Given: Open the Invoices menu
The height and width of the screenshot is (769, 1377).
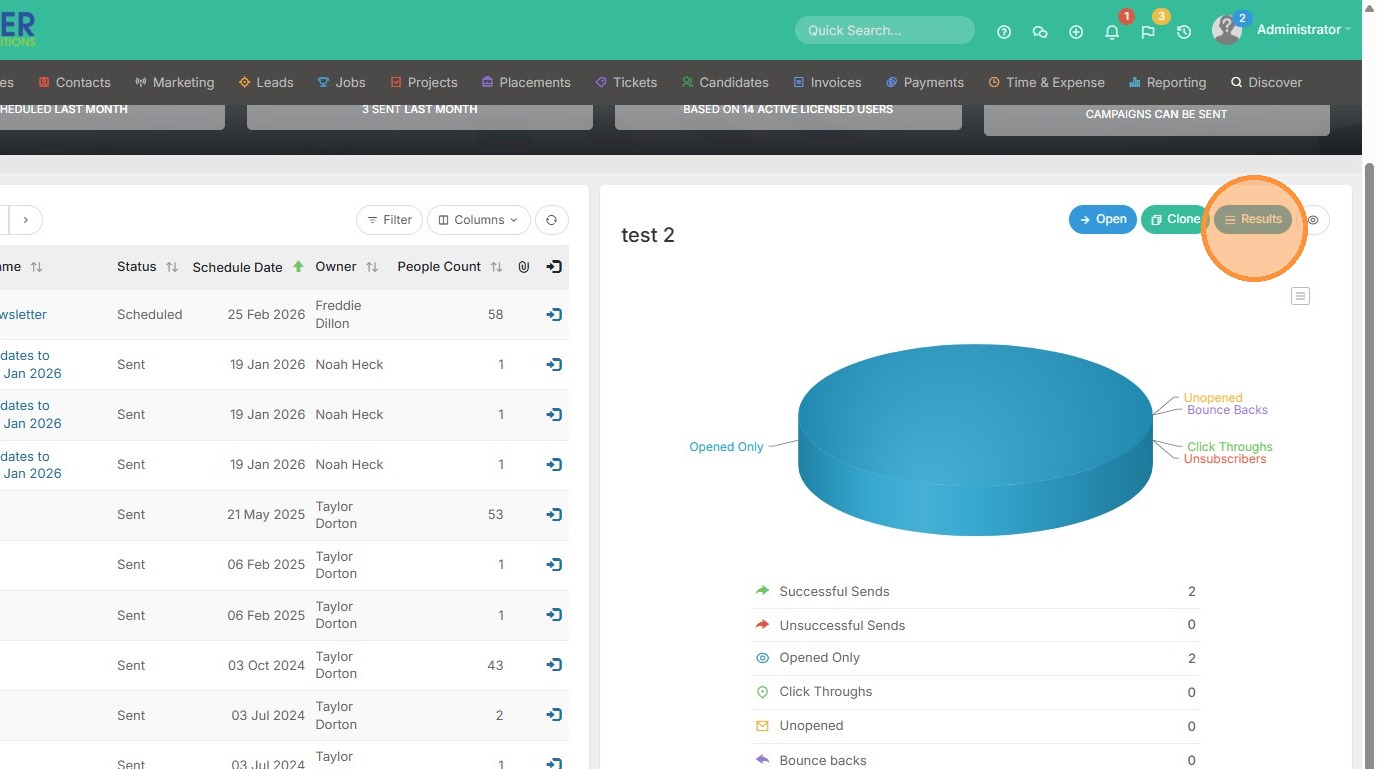Looking at the screenshot, I should (827, 82).
